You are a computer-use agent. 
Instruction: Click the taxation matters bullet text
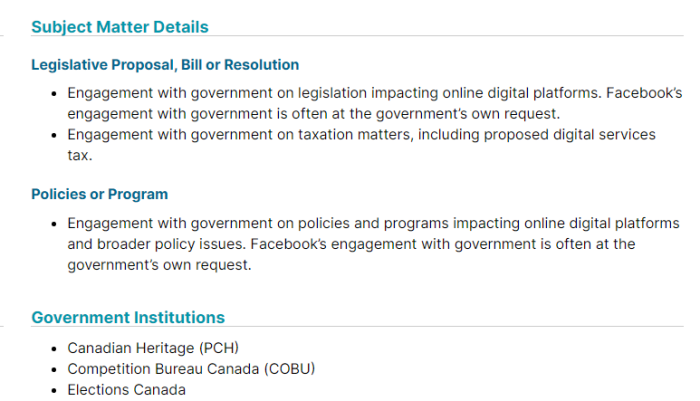(361, 145)
